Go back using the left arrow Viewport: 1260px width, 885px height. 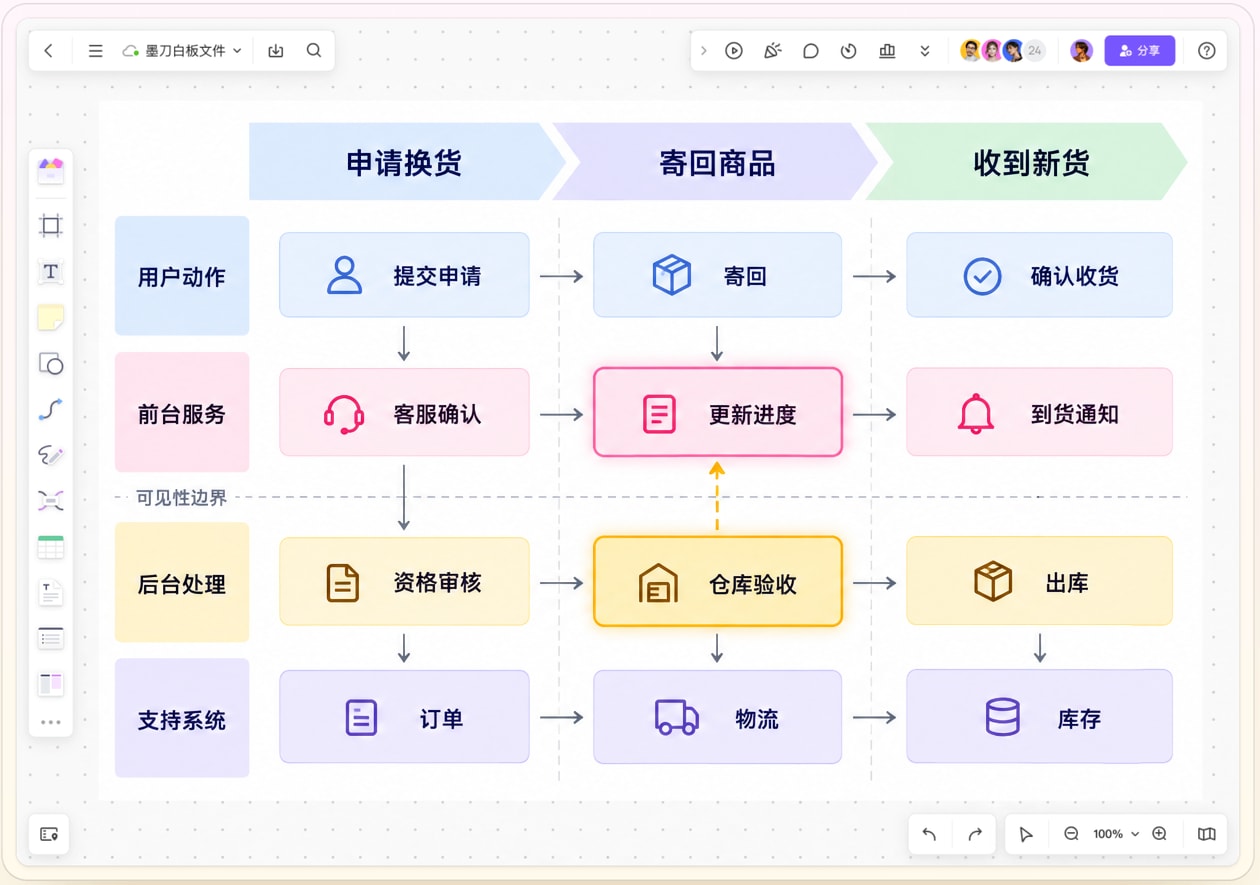(x=48, y=50)
